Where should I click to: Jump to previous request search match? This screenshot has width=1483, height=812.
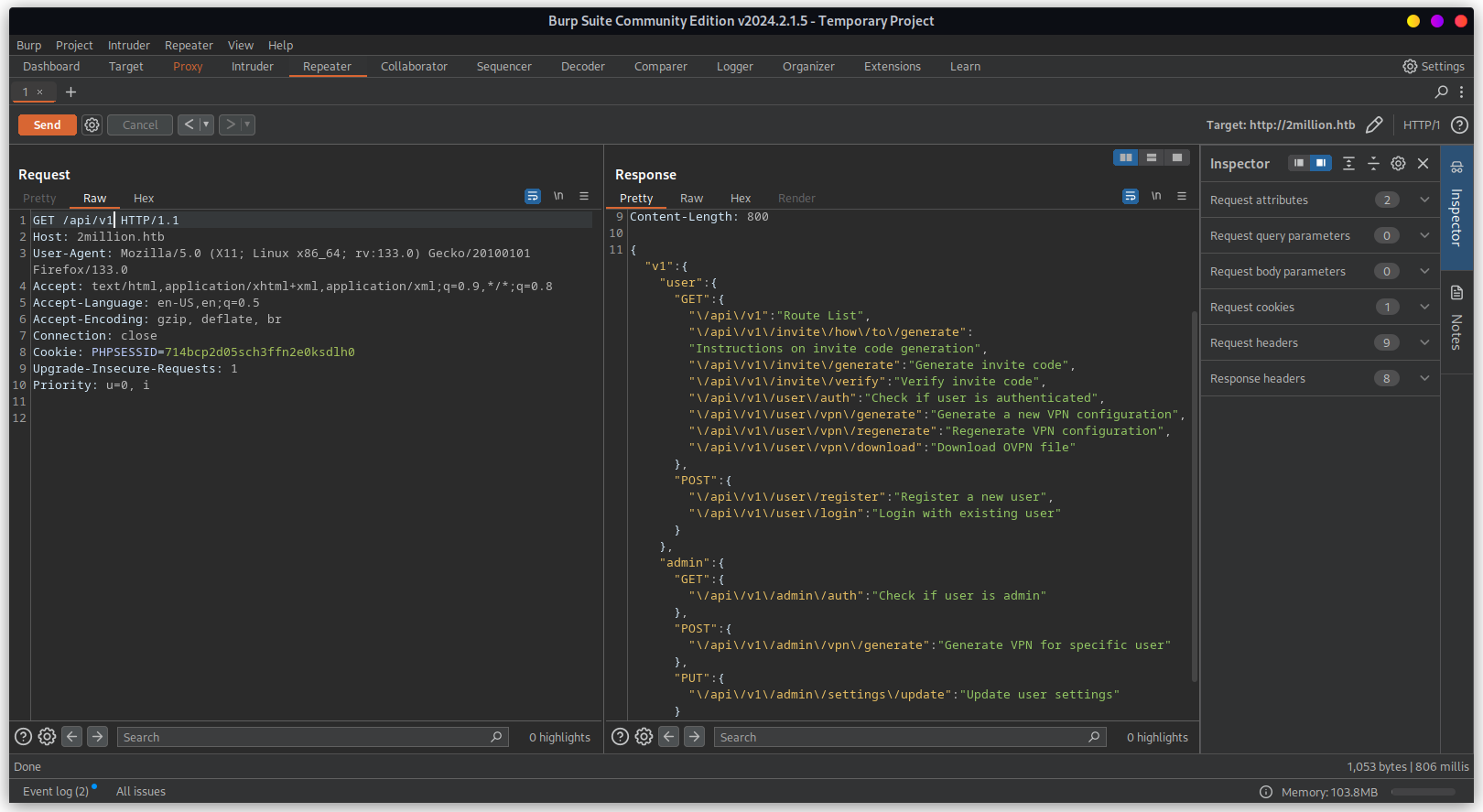[x=71, y=737]
